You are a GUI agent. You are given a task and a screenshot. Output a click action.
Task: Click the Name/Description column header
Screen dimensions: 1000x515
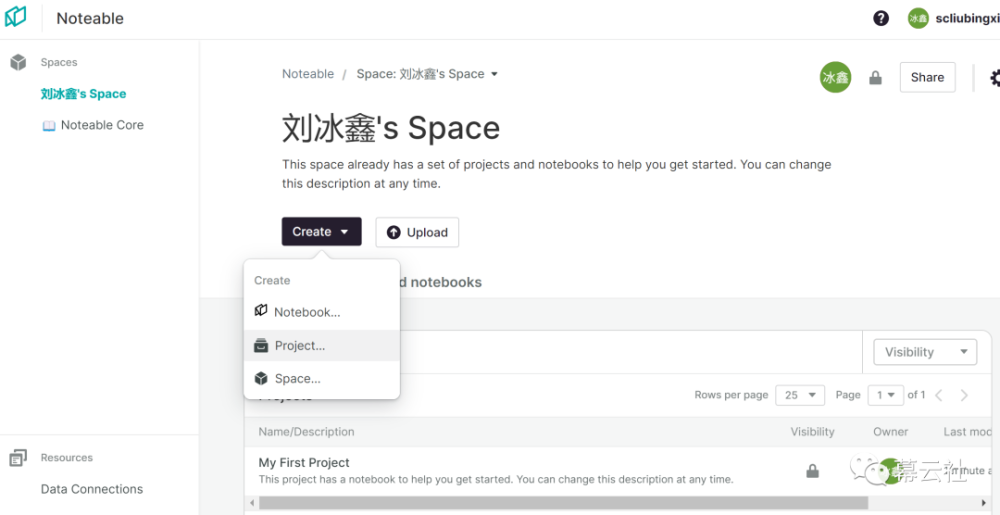click(x=306, y=432)
